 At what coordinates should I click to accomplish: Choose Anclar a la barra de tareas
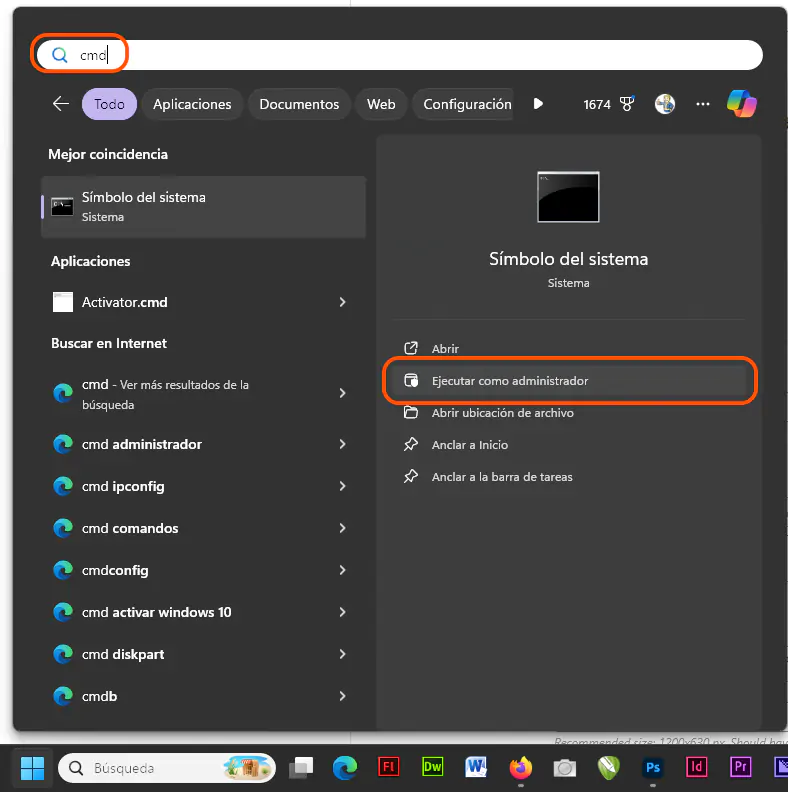[569, 476]
